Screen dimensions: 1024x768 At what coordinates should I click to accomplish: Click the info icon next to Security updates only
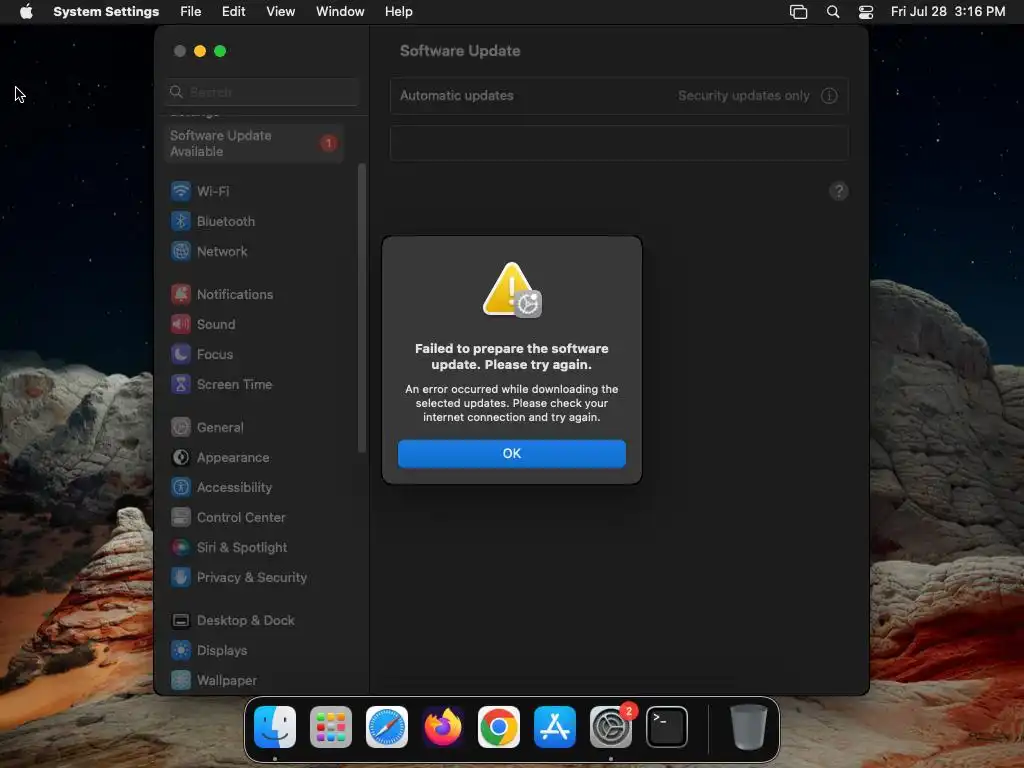(x=829, y=96)
